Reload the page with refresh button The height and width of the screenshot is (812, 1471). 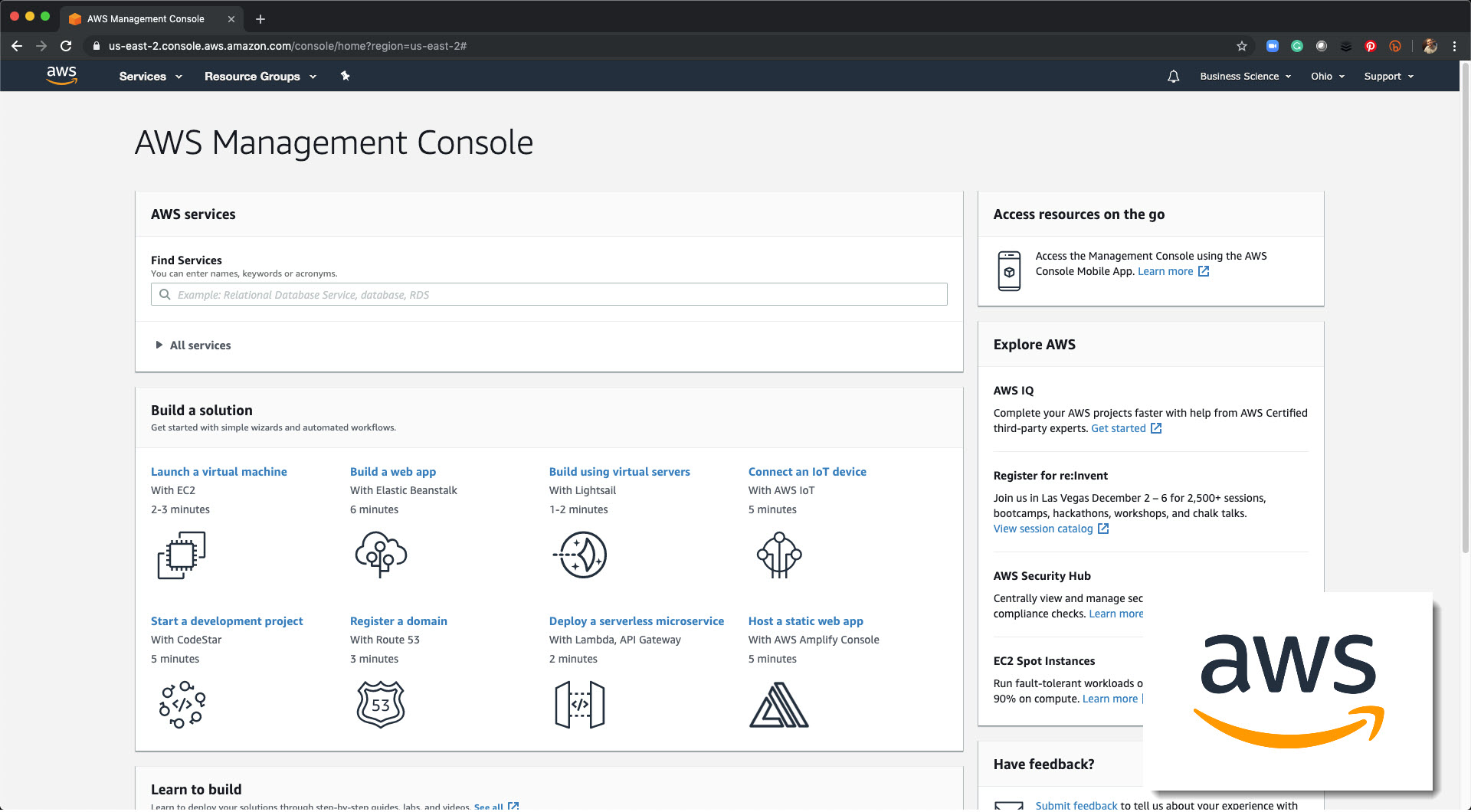coord(66,46)
